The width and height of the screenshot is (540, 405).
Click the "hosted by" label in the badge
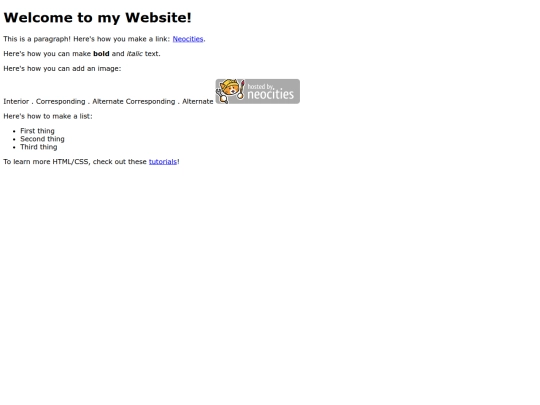tap(261, 86)
